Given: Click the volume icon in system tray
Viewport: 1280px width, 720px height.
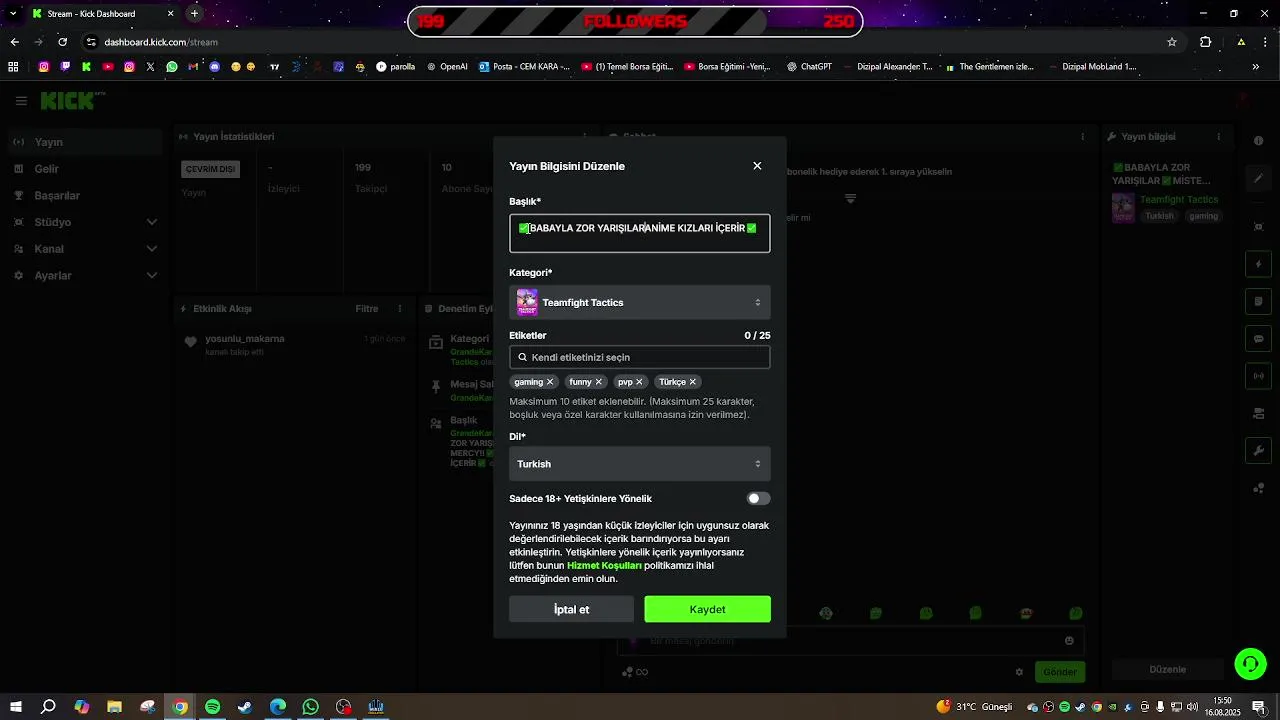Looking at the screenshot, I should pos(1192,707).
